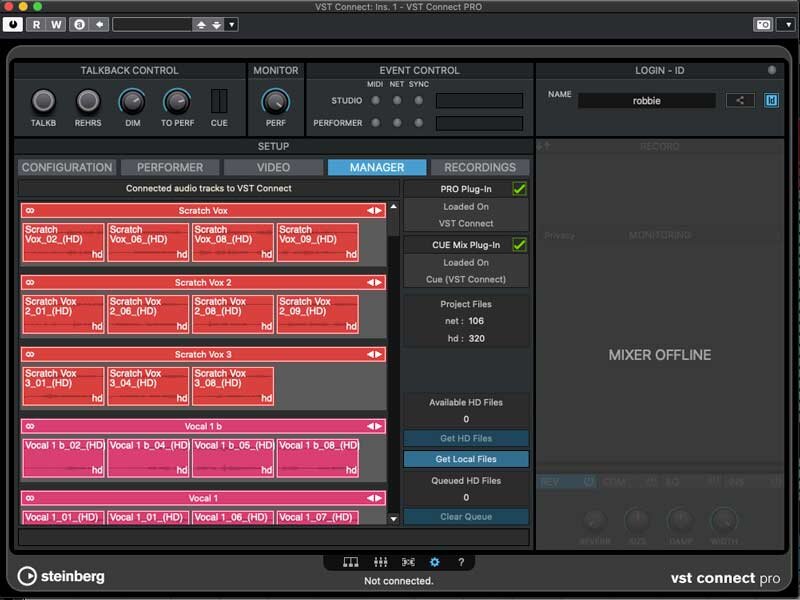800x600 pixels.
Task: Click the Clear Queue button
Action: point(466,516)
